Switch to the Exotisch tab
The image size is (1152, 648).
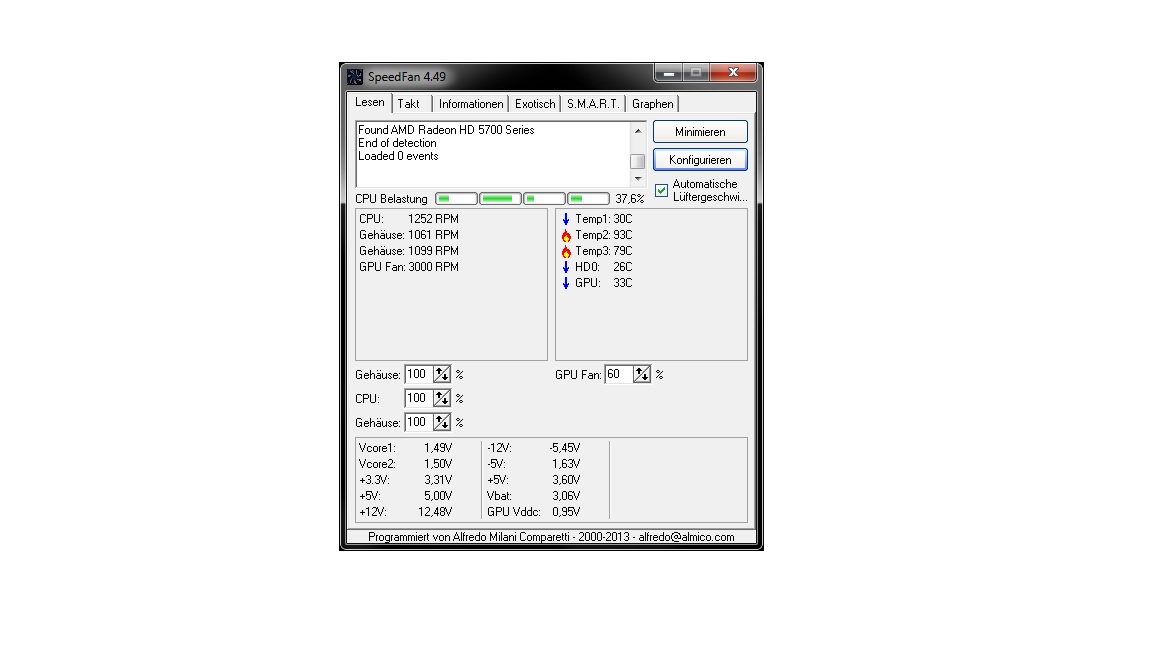535,104
